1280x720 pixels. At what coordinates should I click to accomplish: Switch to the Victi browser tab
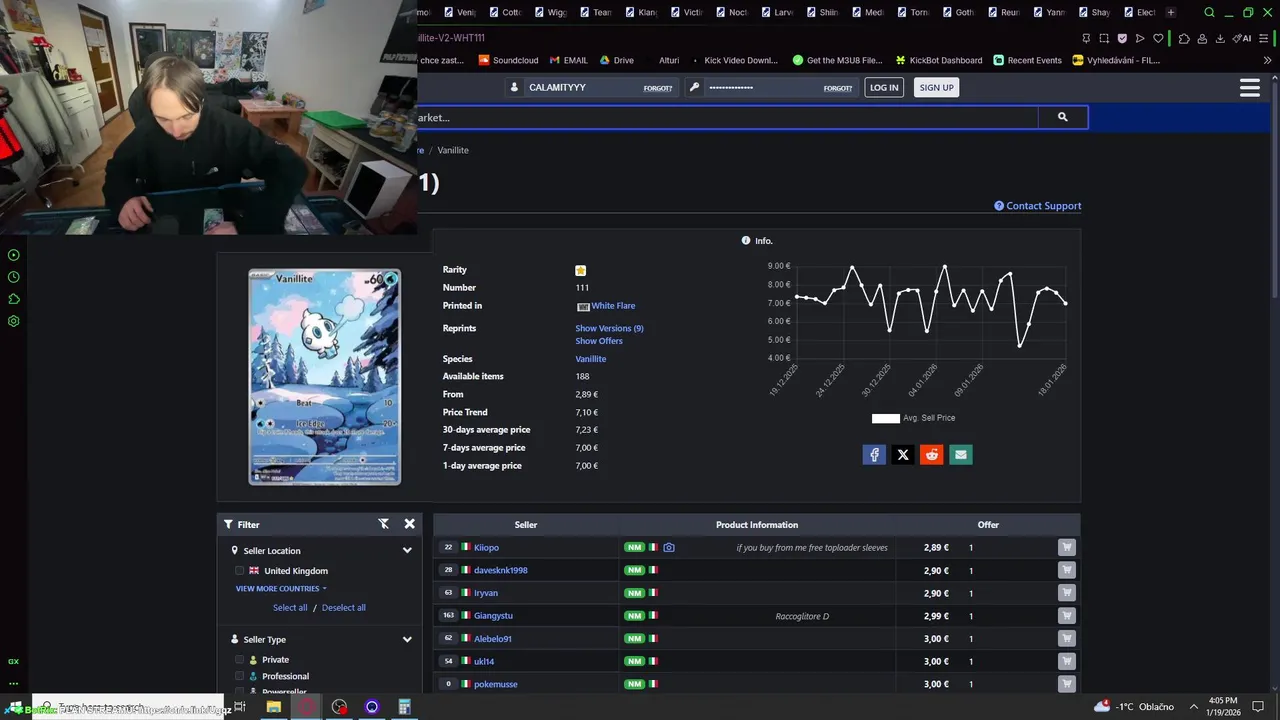[x=686, y=12]
